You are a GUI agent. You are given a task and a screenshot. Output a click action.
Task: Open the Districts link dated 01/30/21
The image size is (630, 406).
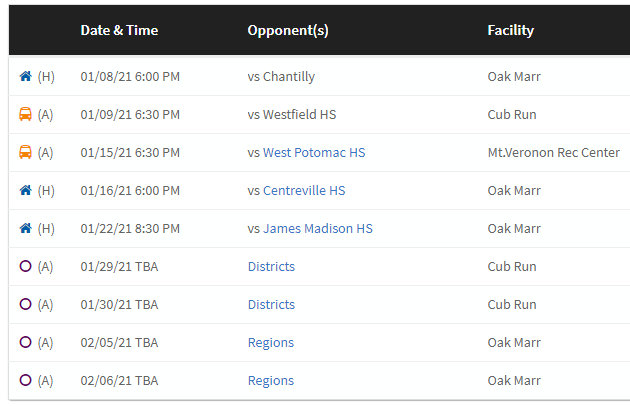click(271, 304)
